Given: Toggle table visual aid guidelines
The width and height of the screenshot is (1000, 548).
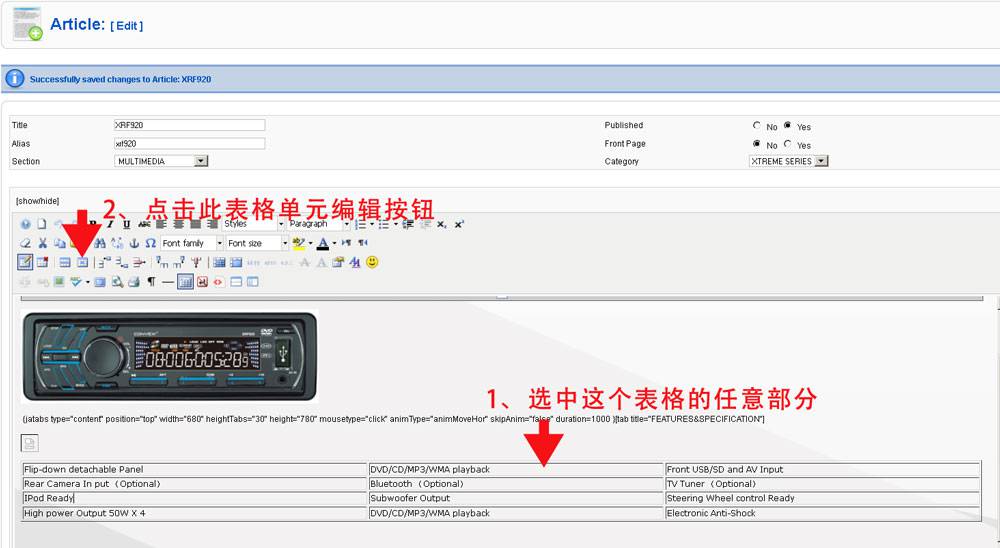Looking at the screenshot, I should [x=186, y=281].
